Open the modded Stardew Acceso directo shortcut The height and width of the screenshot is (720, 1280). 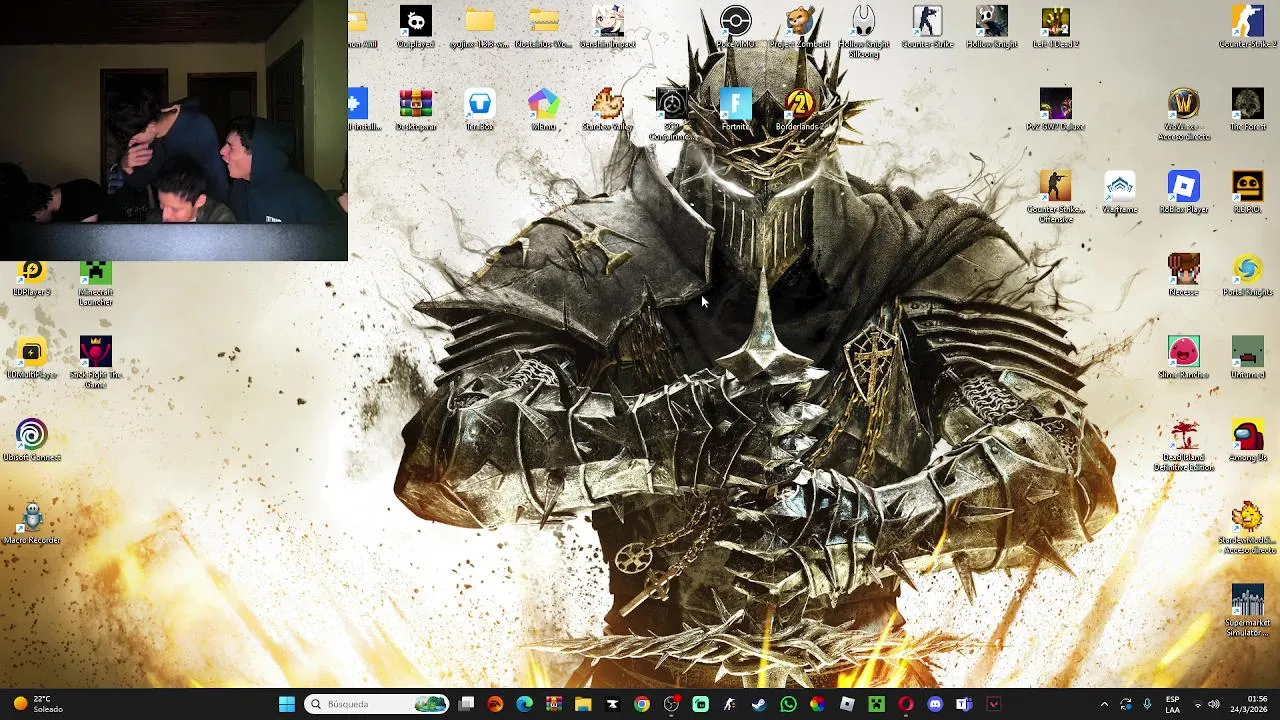pos(1247,529)
